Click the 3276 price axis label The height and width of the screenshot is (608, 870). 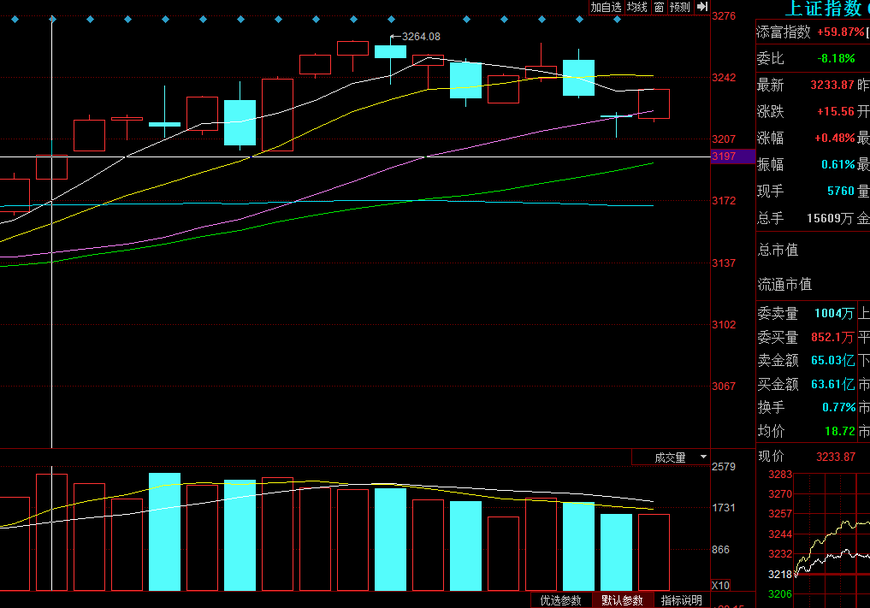[x=724, y=16]
